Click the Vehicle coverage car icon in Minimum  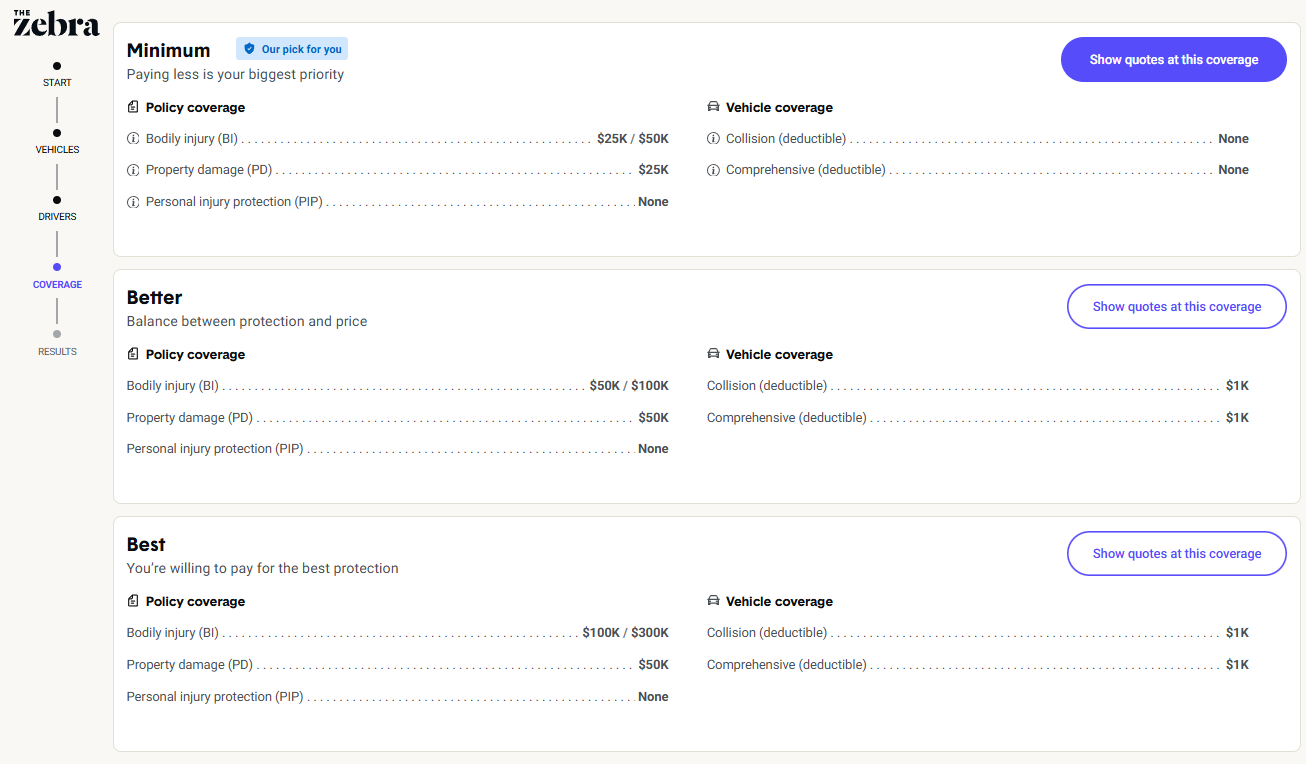pyautogui.click(x=713, y=106)
